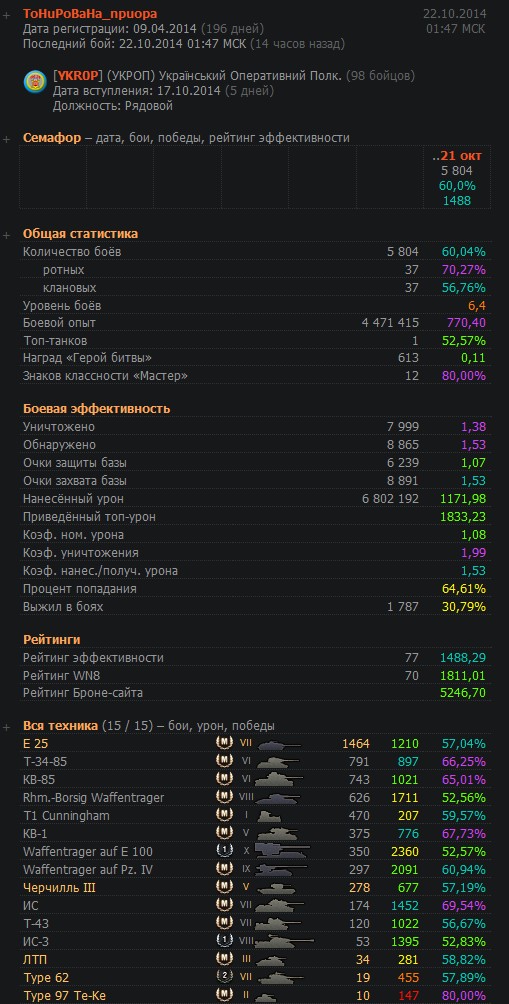
Task: Select the E 25 tank name
Action: click(x=35, y=743)
